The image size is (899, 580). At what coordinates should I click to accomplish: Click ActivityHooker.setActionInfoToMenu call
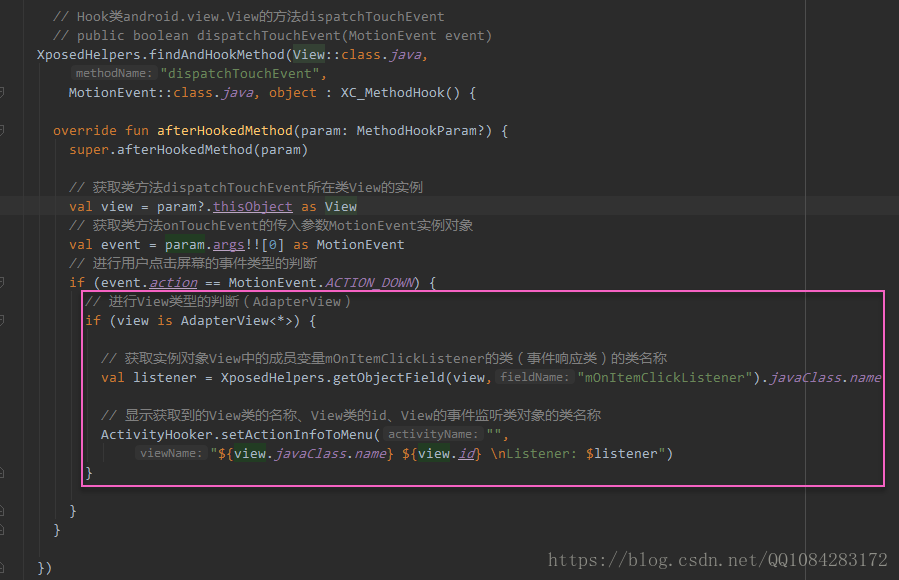pyautogui.click(x=236, y=434)
